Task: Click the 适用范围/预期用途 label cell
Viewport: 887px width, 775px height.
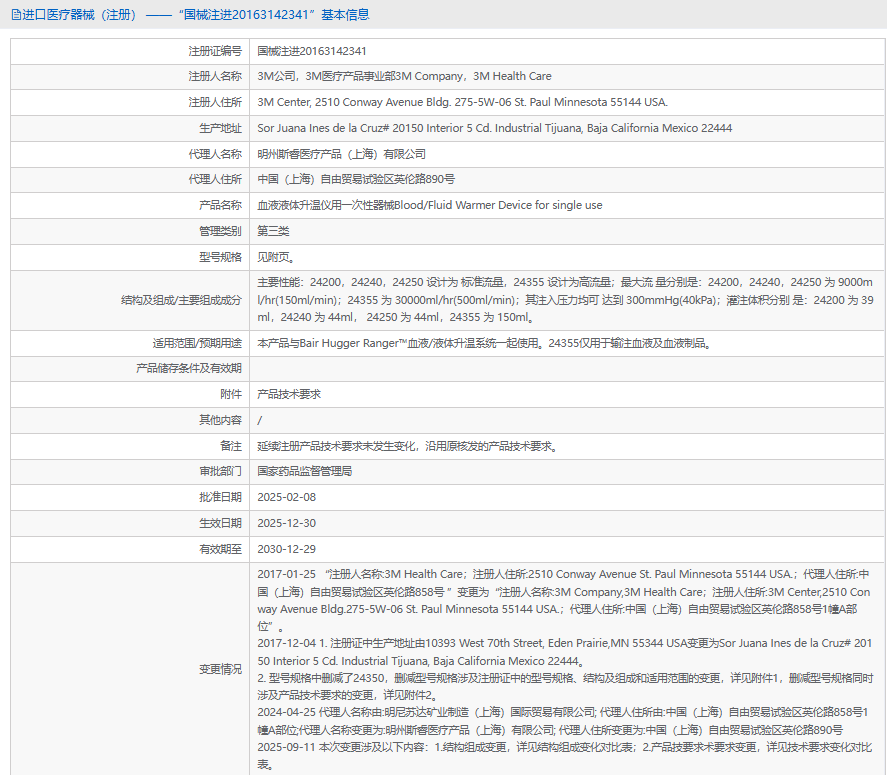Action: tap(130, 343)
